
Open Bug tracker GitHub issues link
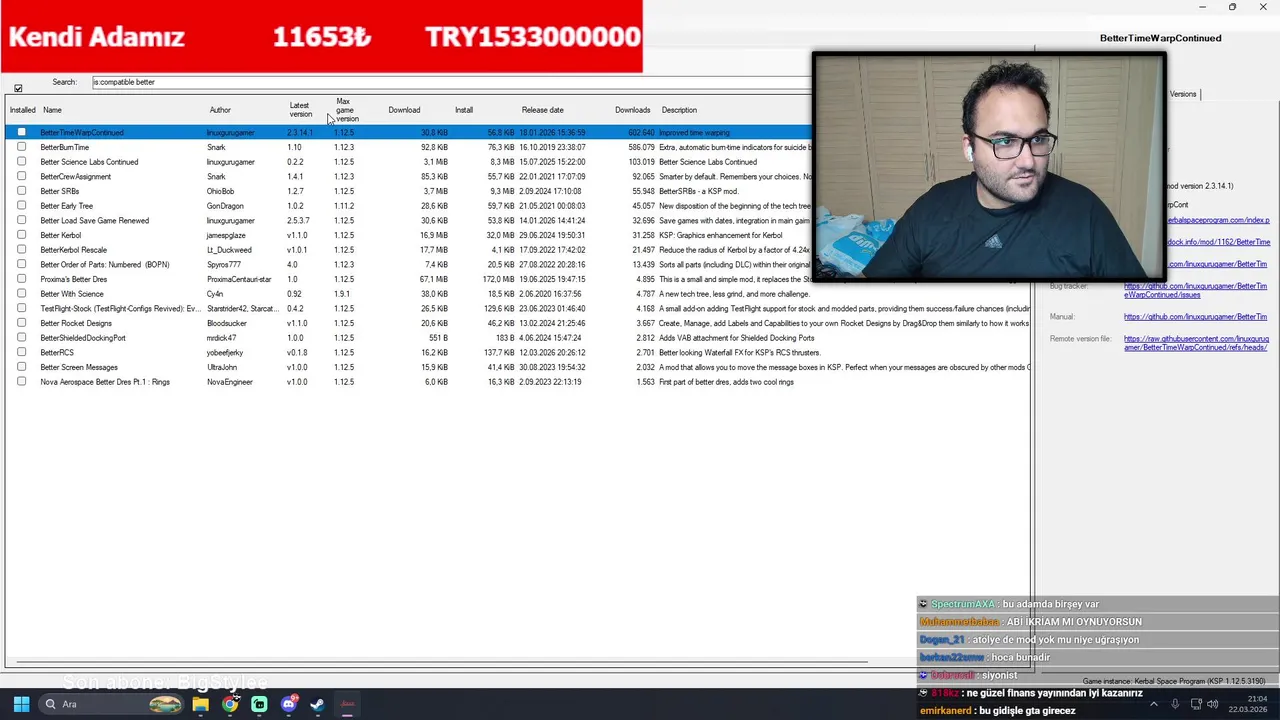coord(1195,291)
